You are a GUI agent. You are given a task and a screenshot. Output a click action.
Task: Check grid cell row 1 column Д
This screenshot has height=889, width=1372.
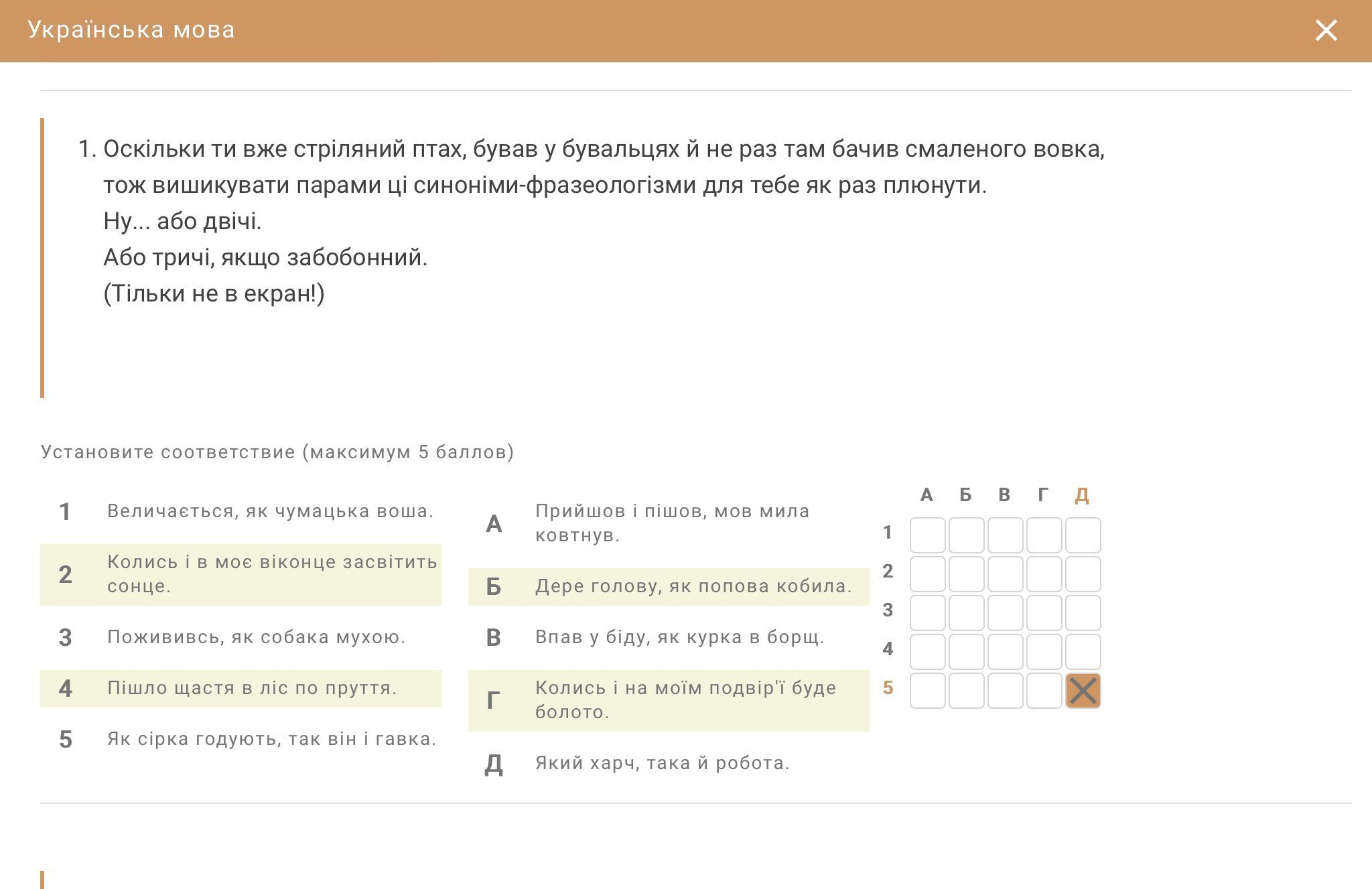(x=1083, y=535)
